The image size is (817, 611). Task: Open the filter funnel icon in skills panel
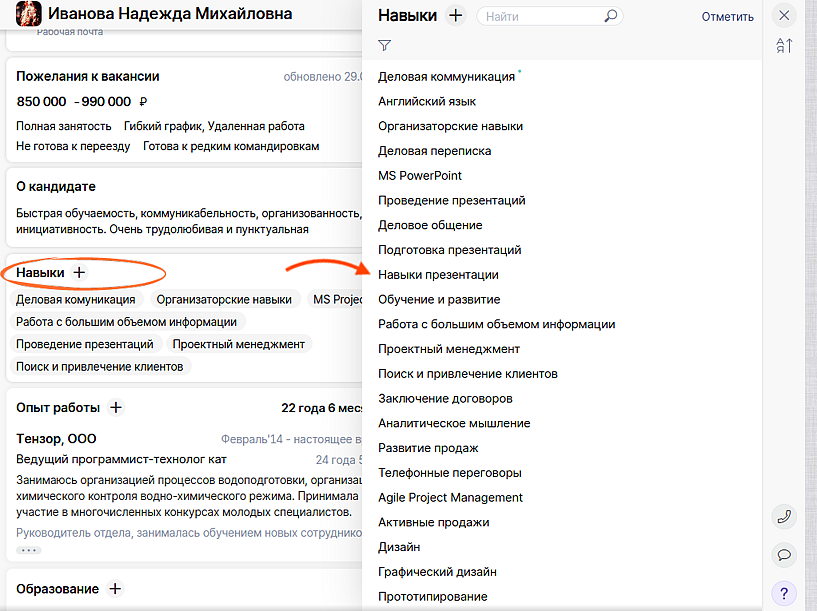[x=385, y=46]
